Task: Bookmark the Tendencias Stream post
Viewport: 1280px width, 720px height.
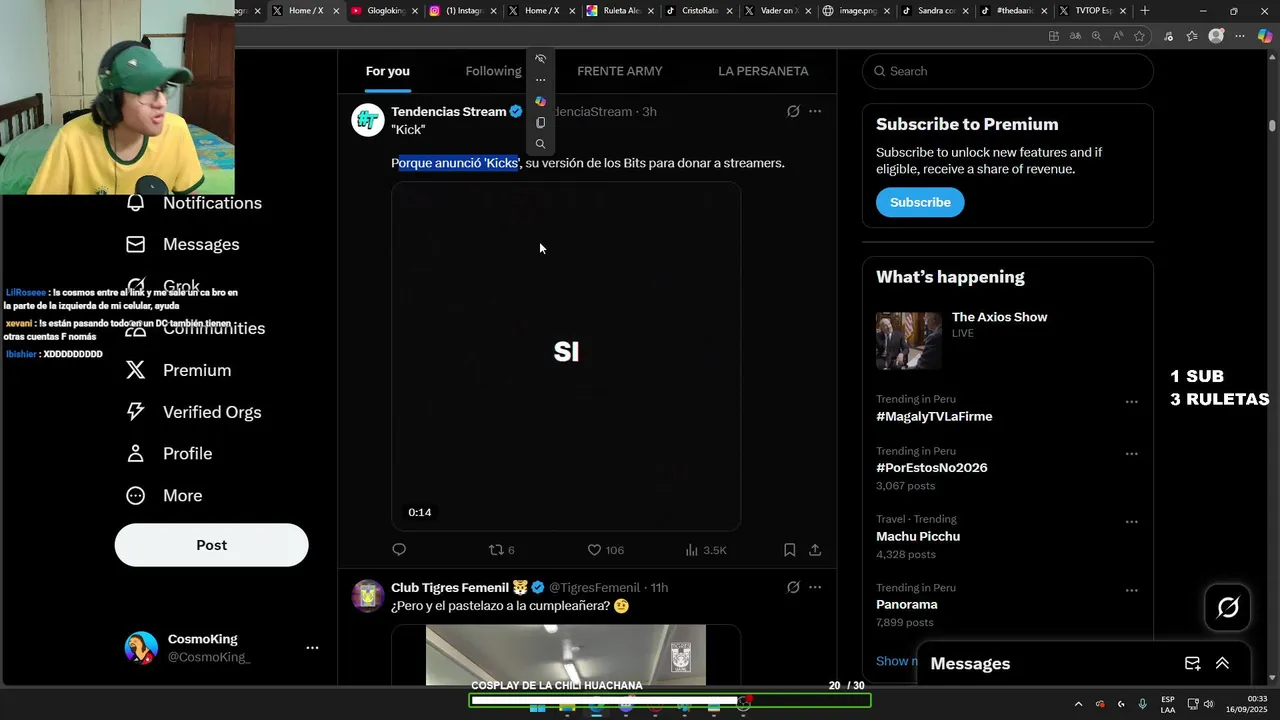Action: (x=789, y=550)
